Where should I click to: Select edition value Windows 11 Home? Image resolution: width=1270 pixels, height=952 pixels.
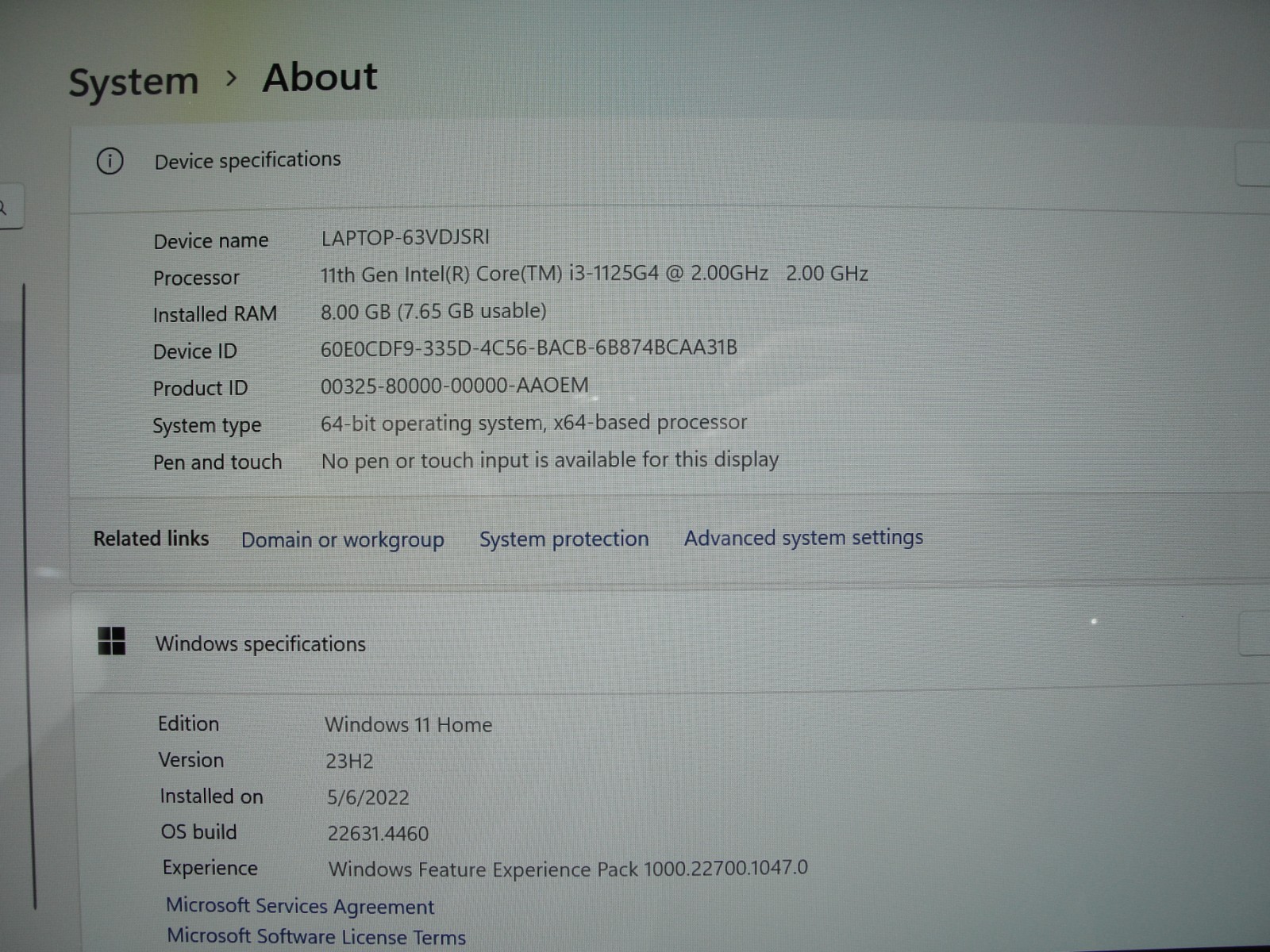(x=408, y=724)
